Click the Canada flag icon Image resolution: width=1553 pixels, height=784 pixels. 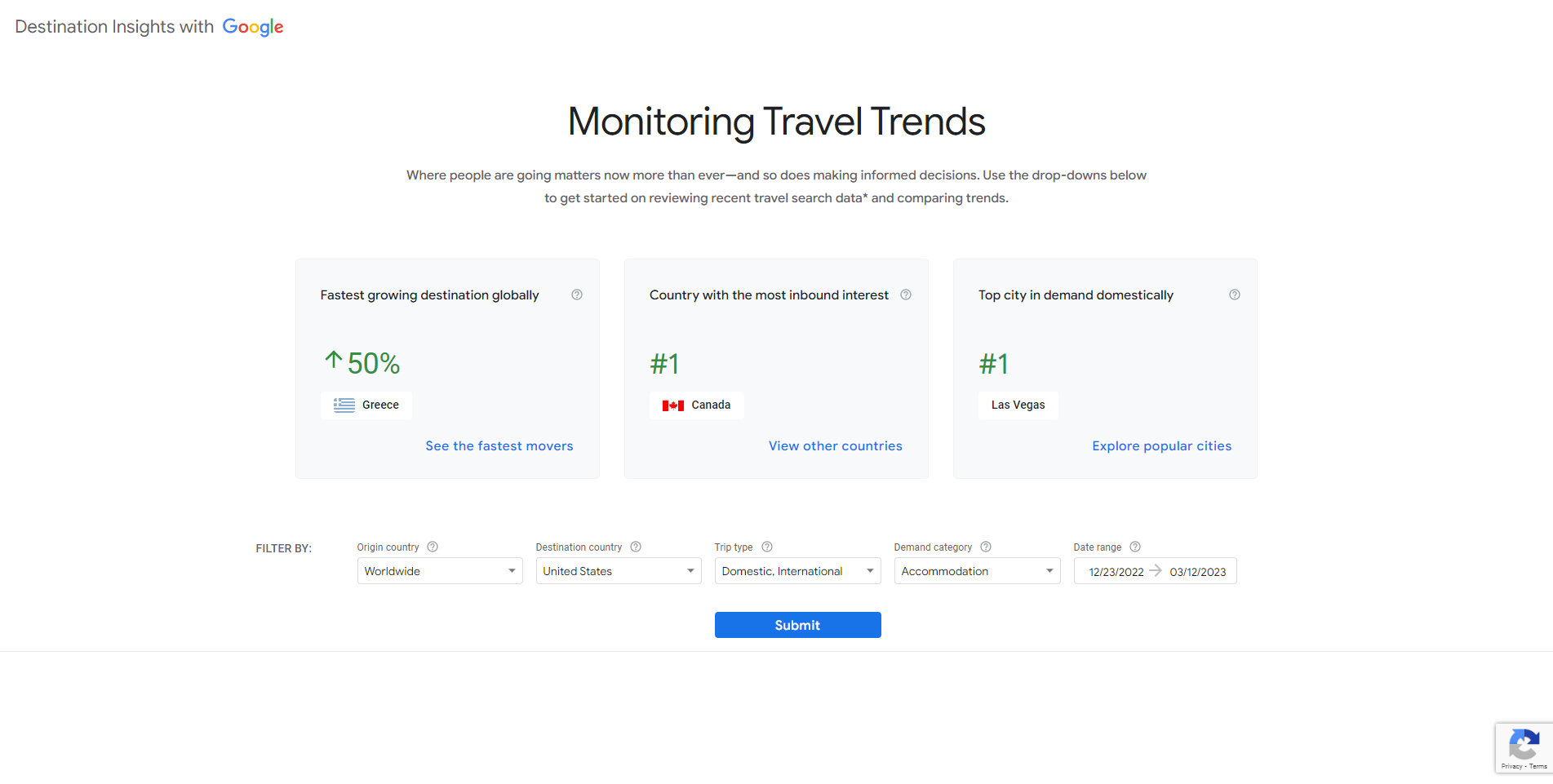[x=673, y=405]
